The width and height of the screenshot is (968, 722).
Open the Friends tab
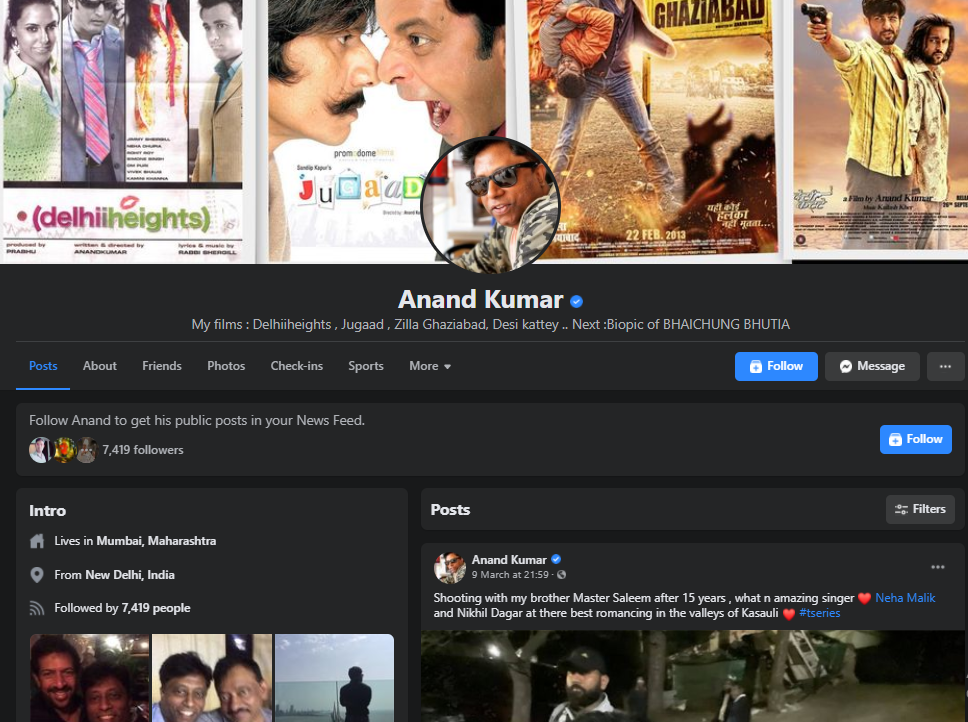point(162,366)
